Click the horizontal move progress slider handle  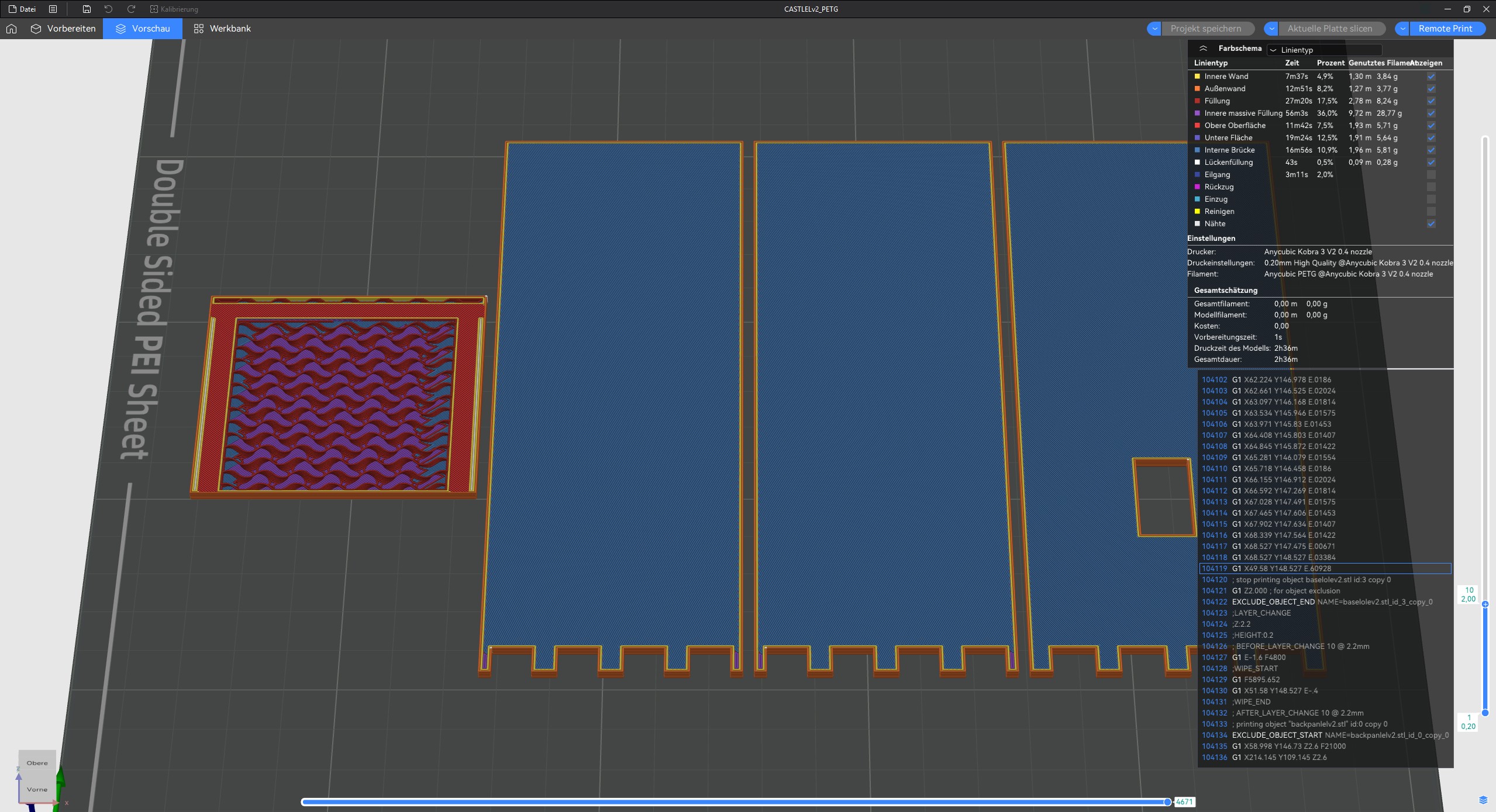(x=1167, y=802)
